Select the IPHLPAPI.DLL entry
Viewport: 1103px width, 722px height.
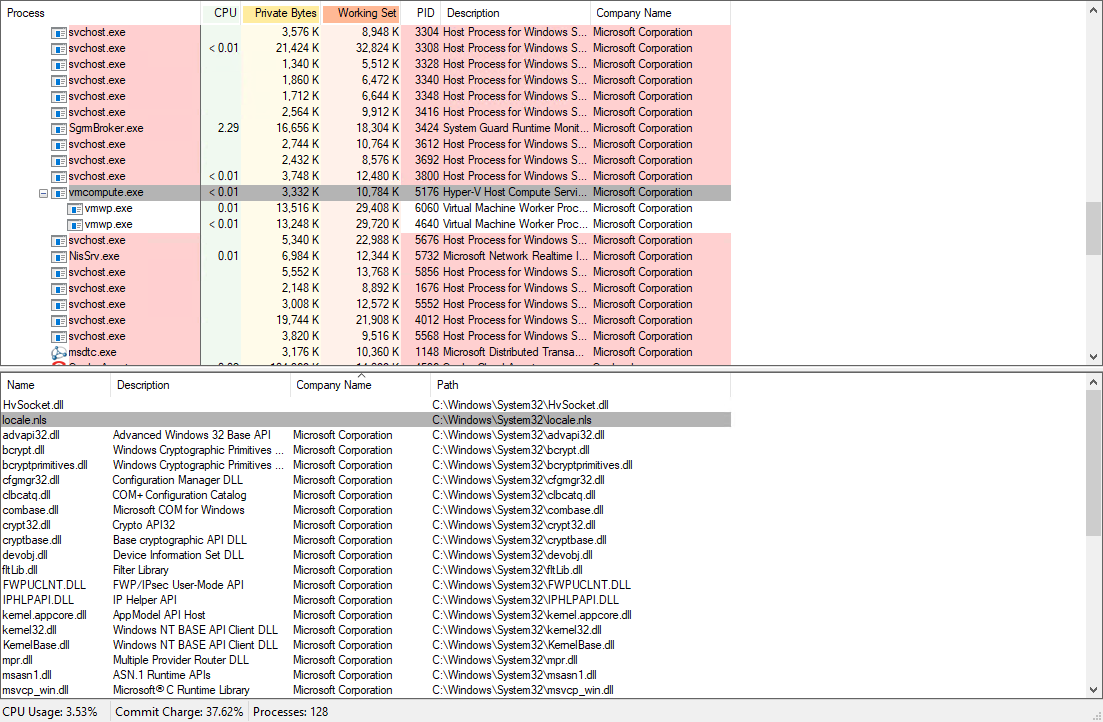point(366,600)
